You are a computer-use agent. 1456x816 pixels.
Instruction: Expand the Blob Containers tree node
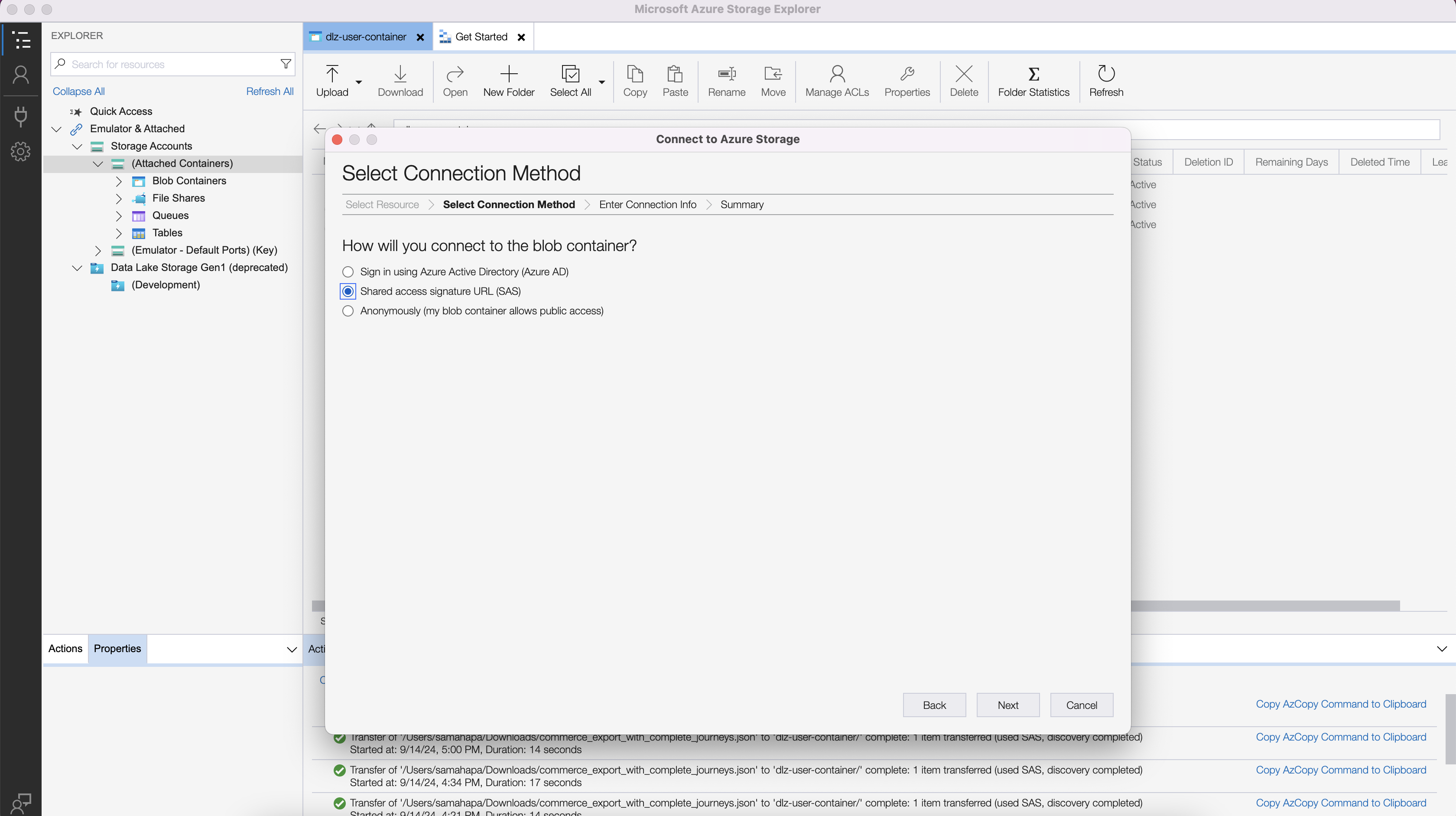(x=118, y=181)
